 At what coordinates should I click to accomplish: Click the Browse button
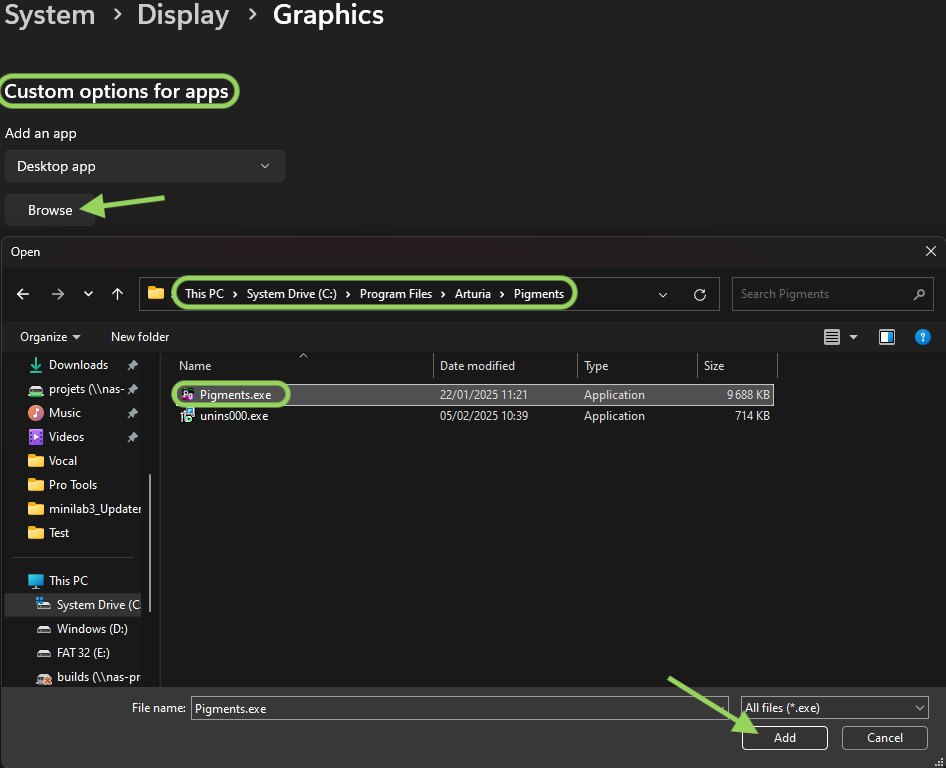pos(50,210)
